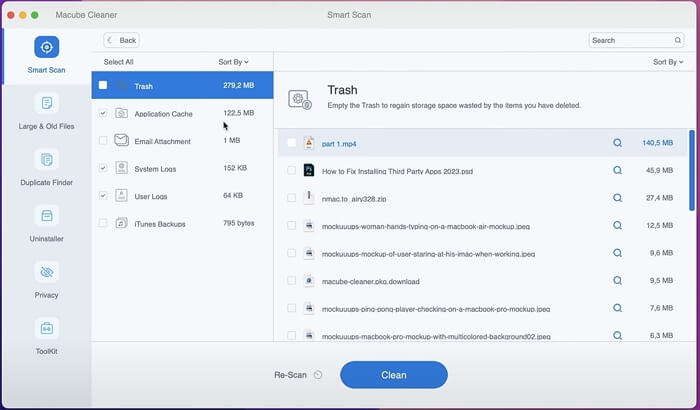Open the Privacy icon
The width and height of the screenshot is (700, 410).
click(x=46, y=272)
